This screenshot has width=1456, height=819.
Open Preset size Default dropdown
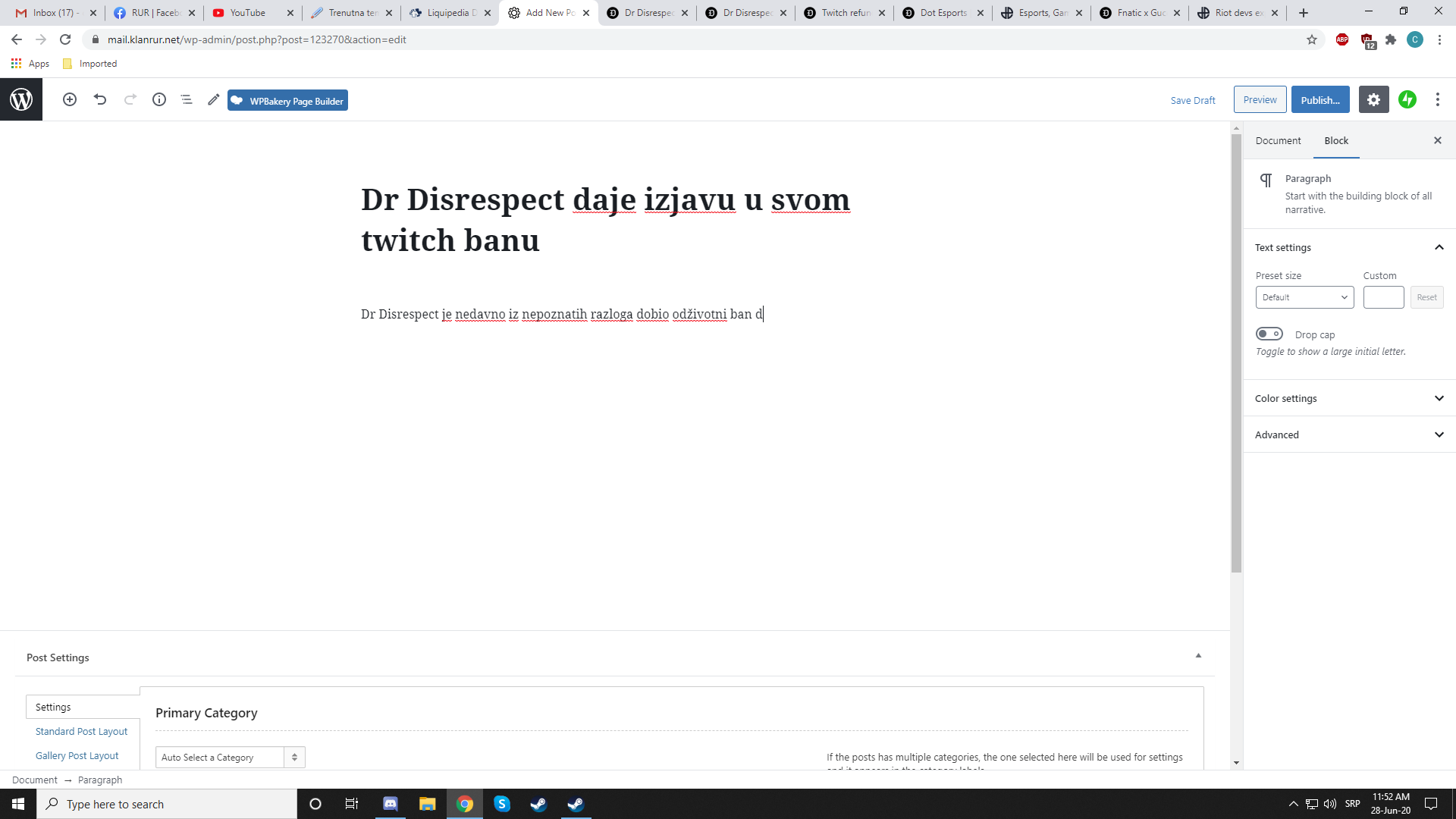(x=1304, y=297)
